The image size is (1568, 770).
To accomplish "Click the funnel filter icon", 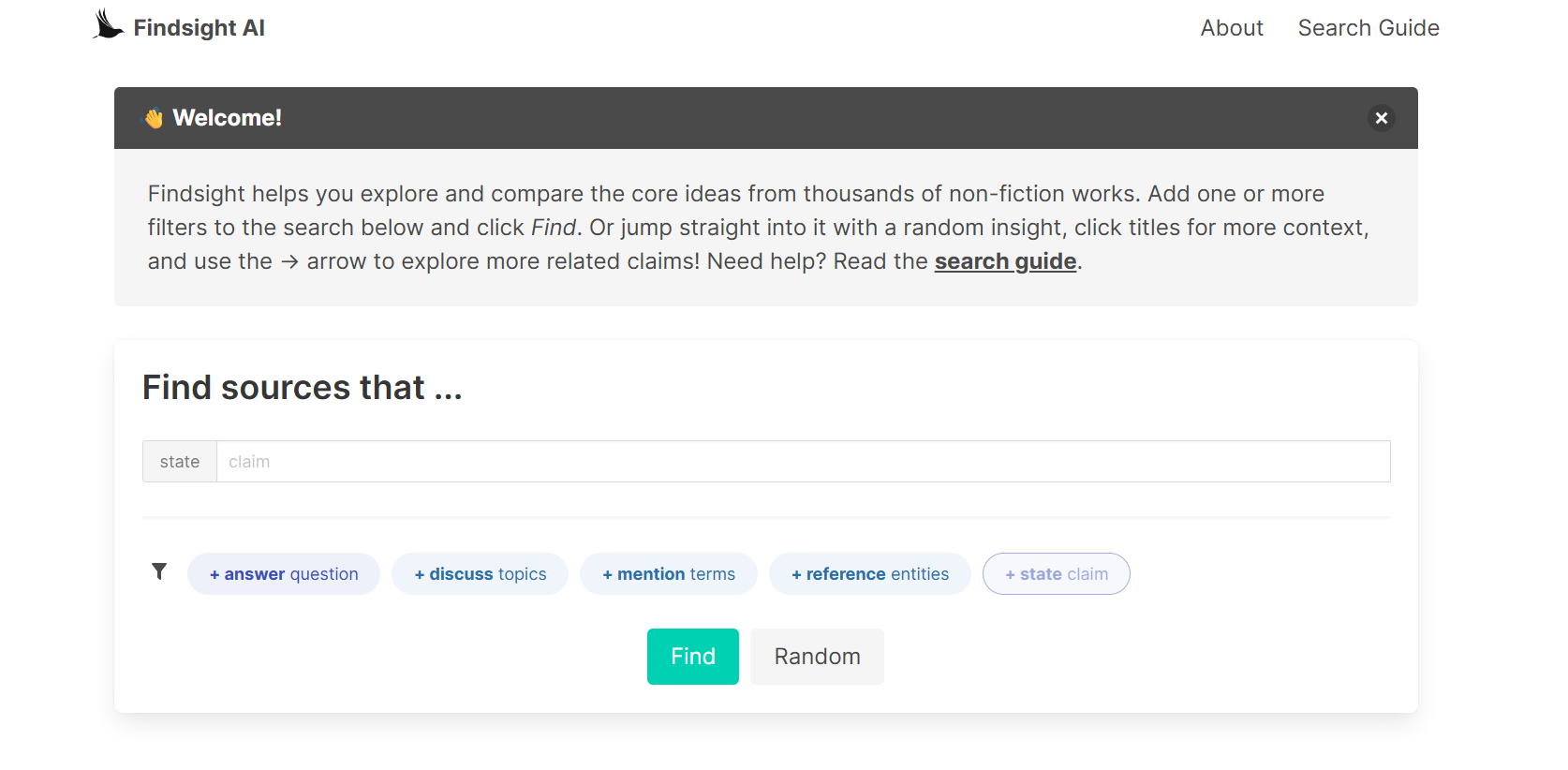I will click(x=159, y=571).
